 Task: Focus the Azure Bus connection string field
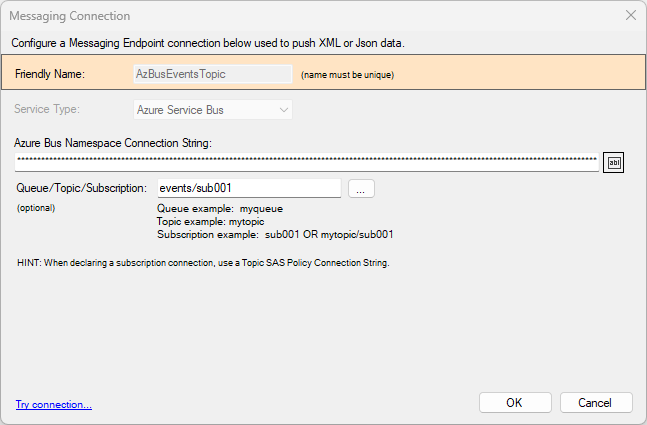(307, 162)
